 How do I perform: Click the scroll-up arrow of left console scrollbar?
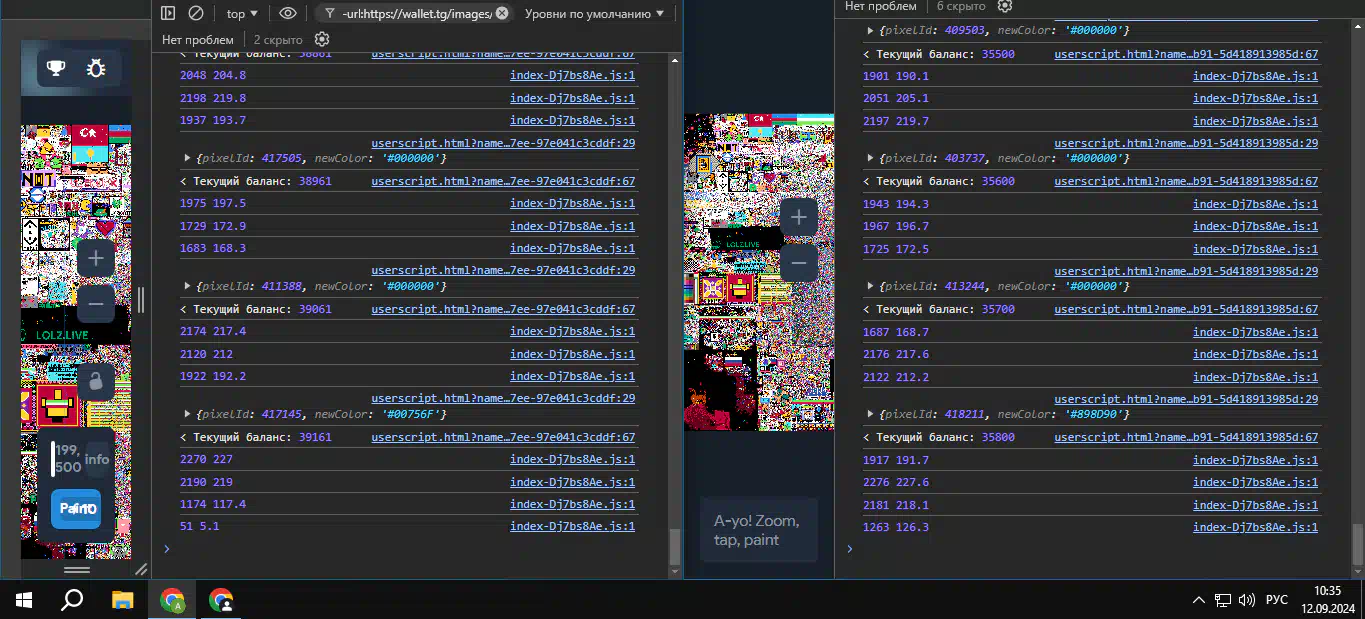tap(675, 60)
